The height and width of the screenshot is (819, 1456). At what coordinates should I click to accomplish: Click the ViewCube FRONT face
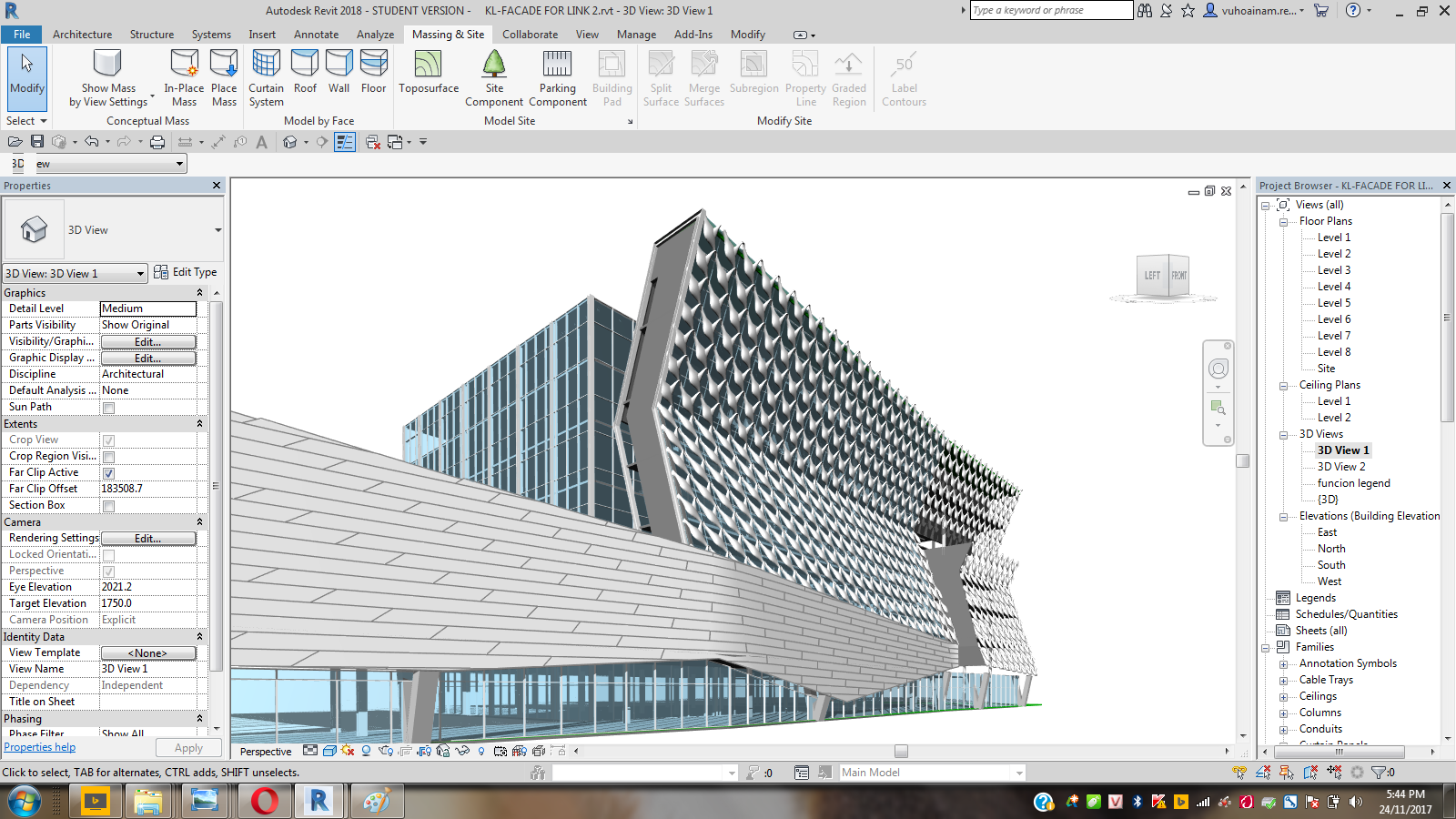point(1178,276)
